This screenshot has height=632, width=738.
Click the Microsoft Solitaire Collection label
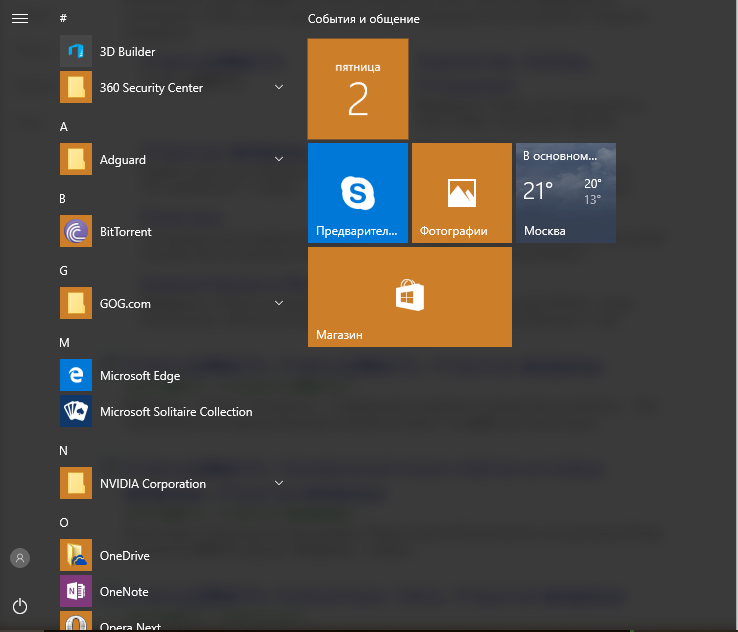[x=176, y=412]
